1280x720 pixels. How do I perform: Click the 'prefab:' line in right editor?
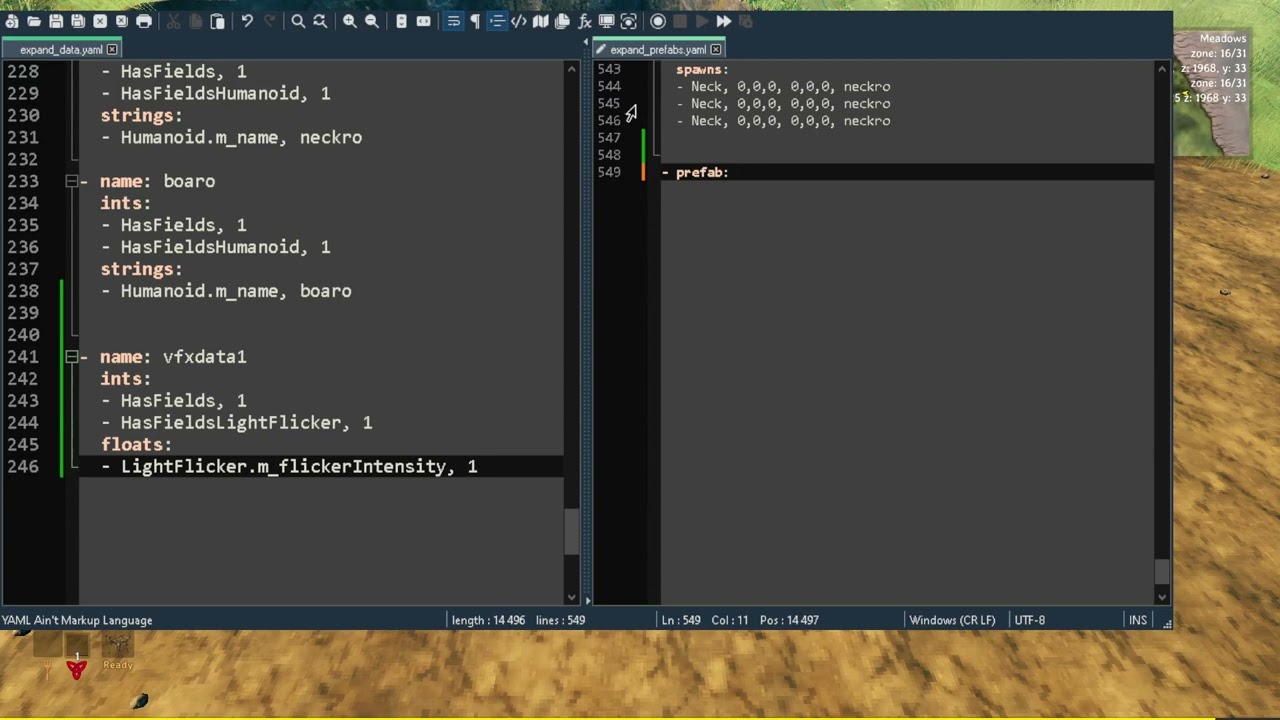click(702, 173)
